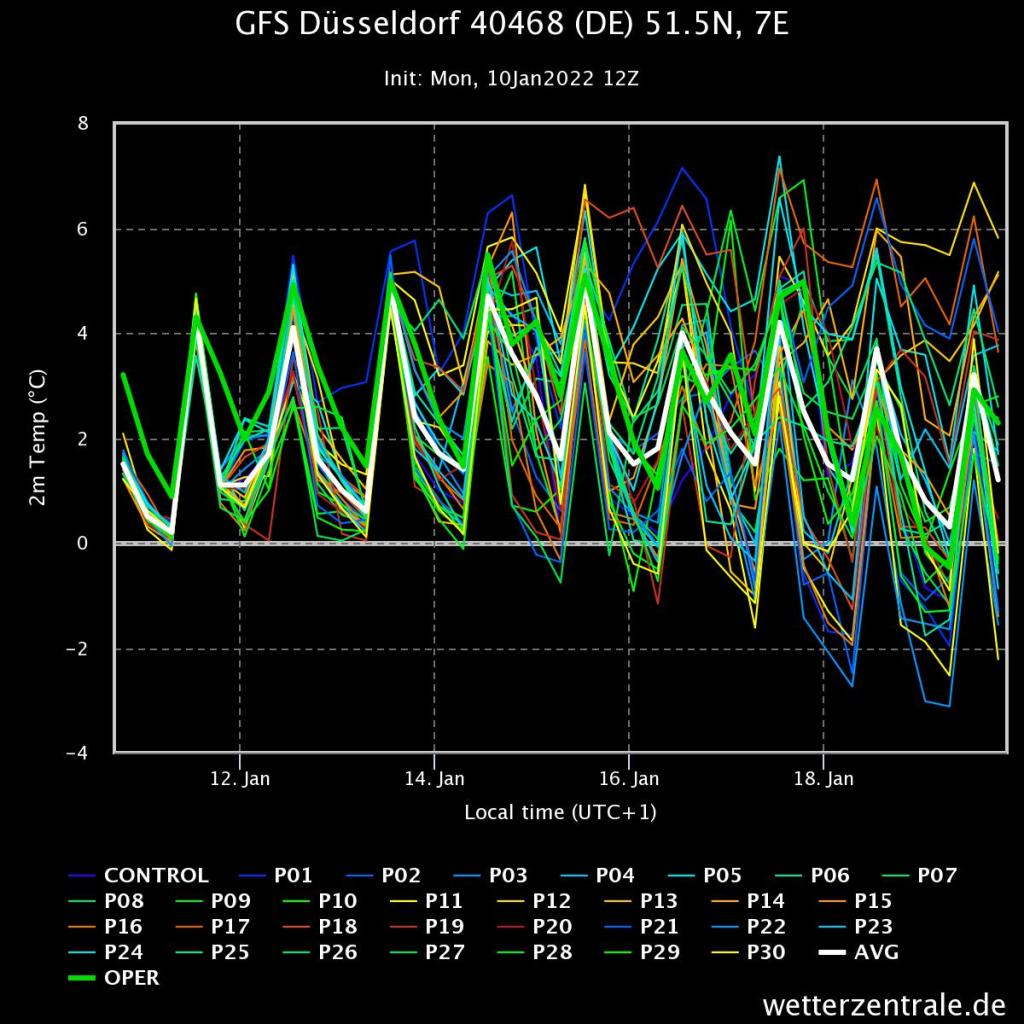Image resolution: width=1024 pixels, height=1024 pixels.
Task: Select the P15 legend entry
Action: (872, 902)
